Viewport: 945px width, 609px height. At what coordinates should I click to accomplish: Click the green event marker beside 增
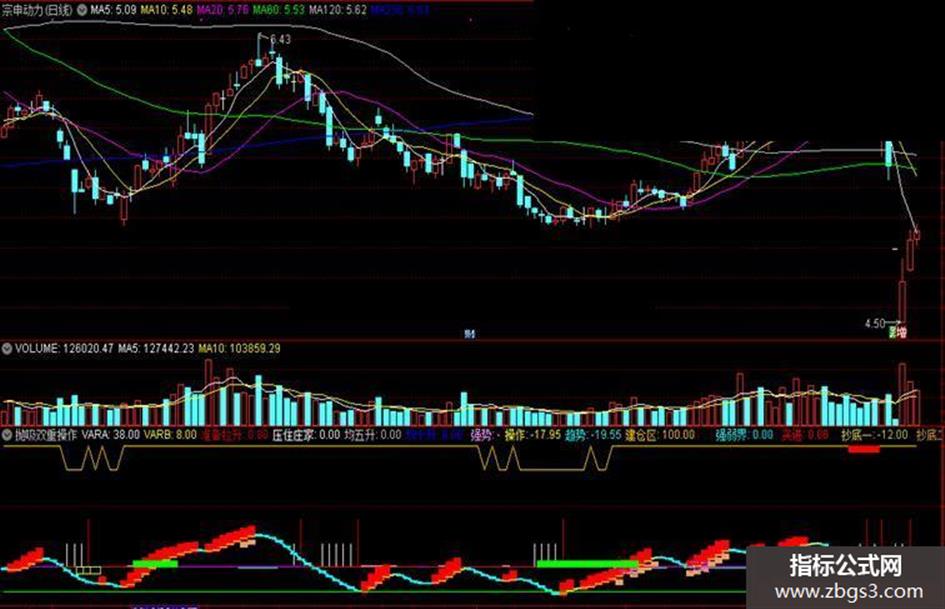(893, 332)
